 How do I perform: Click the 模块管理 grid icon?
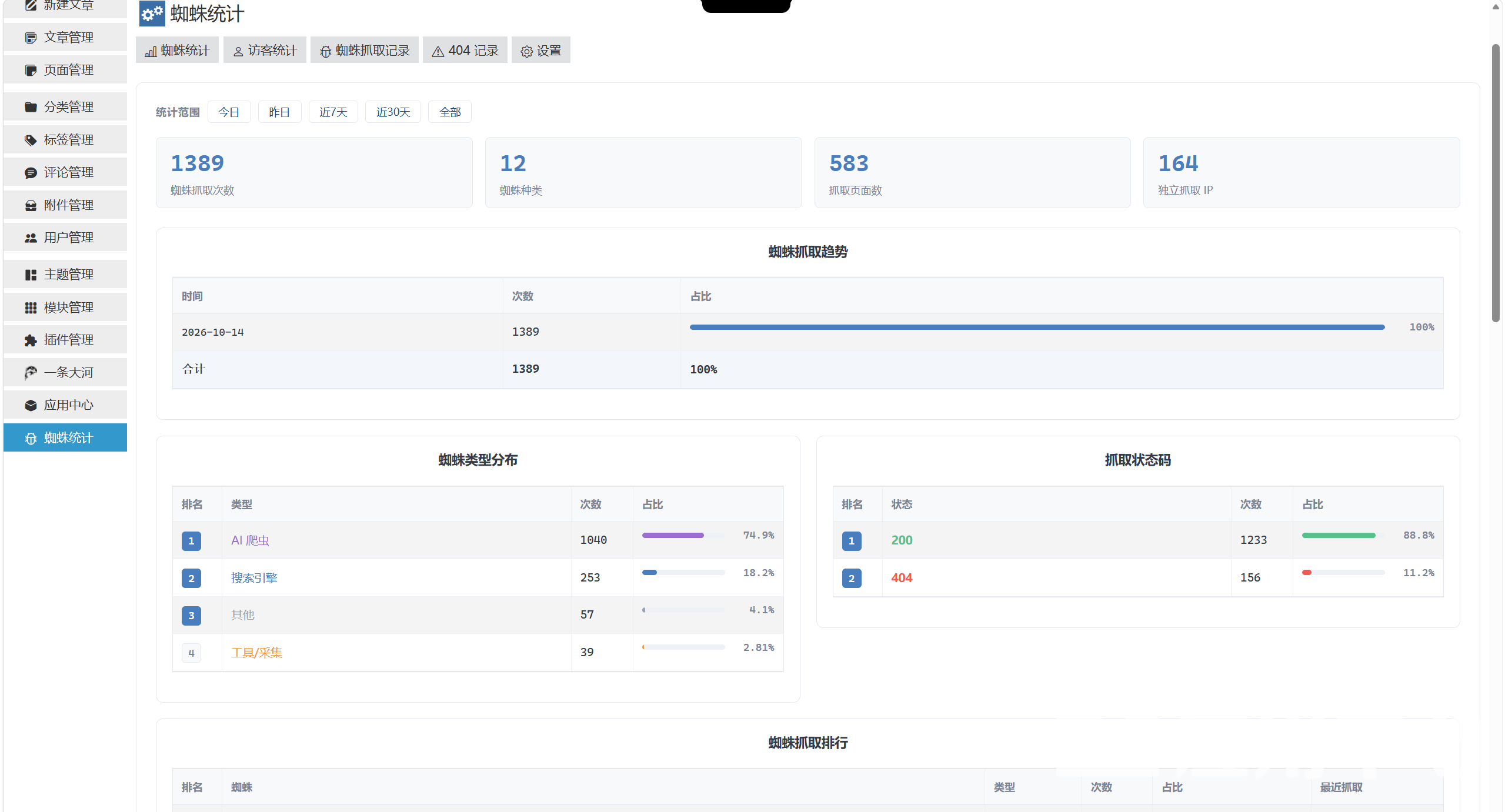pos(31,308)
